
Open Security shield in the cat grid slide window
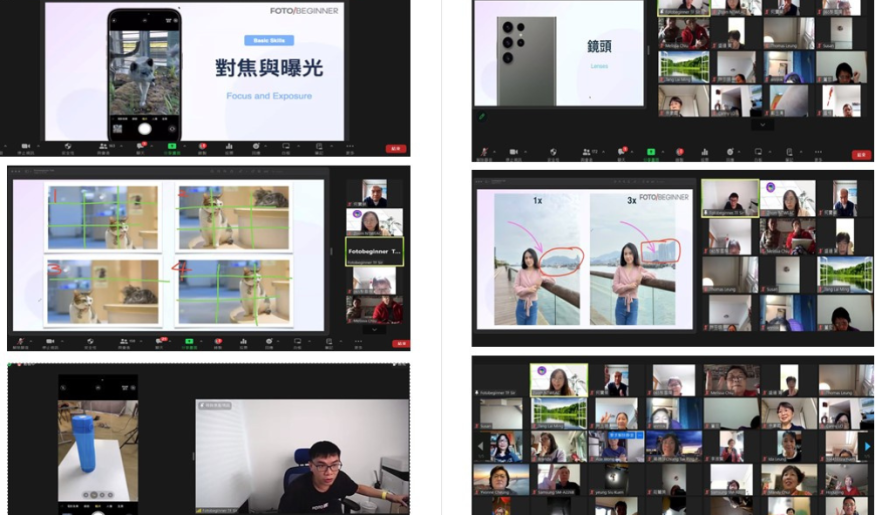coord(90,343)
